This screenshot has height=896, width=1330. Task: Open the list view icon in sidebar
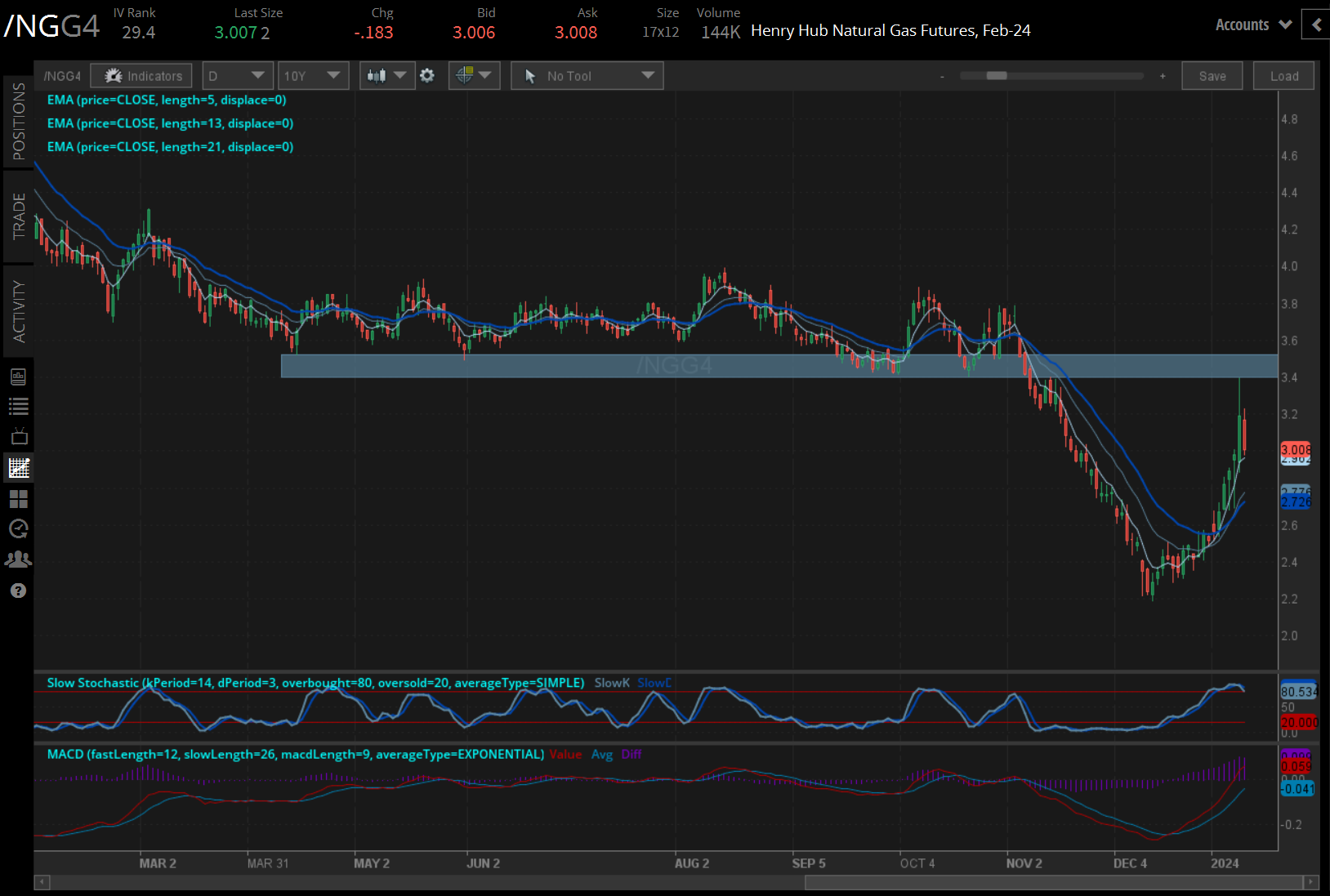tap(19, 406)
